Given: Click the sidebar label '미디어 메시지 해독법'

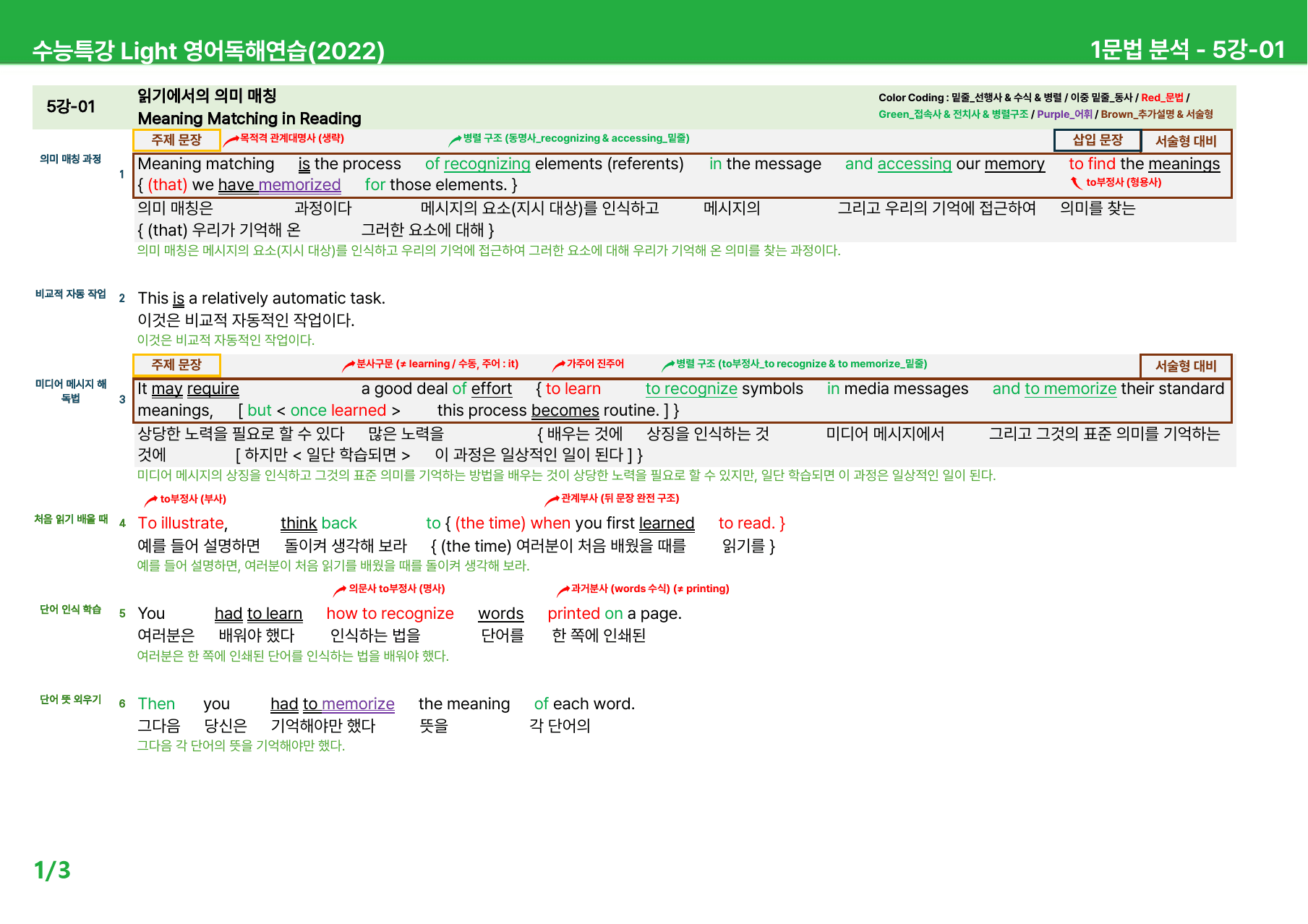Looking at the screenshot, I should [70, 391].
